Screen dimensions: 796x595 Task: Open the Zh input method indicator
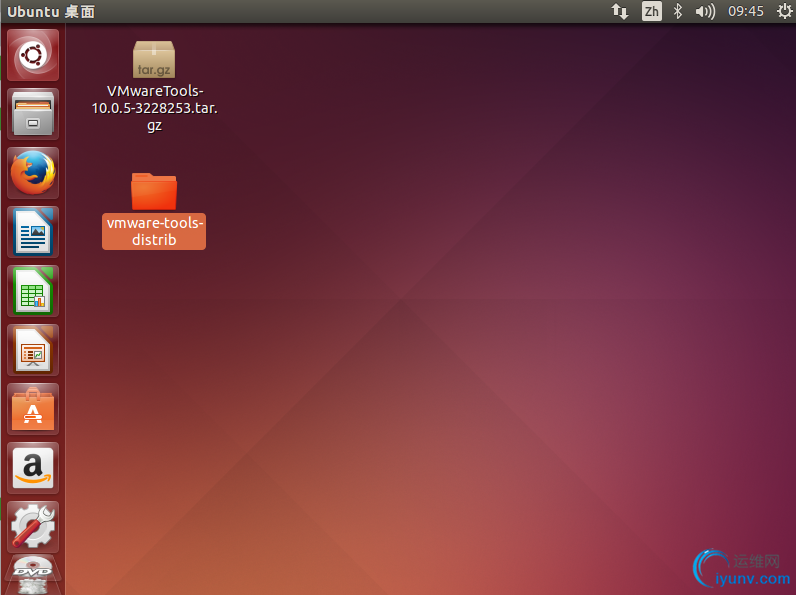tap(652, 11)
